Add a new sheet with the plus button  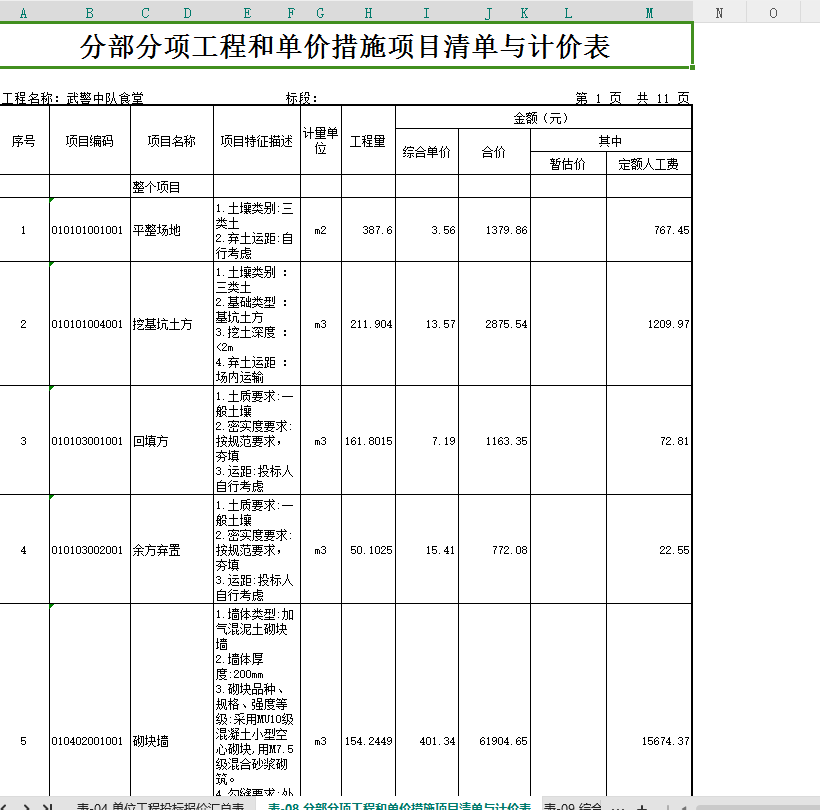pyautogui.click(x=643, y=806)
